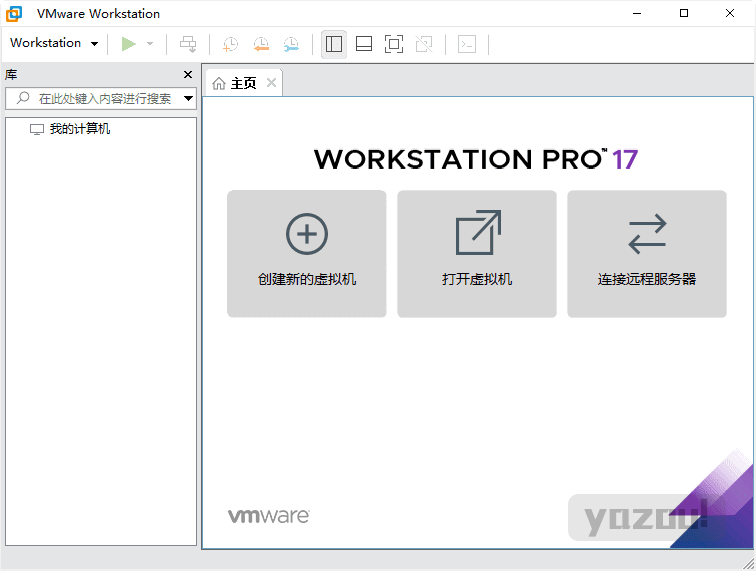
Task: Enter full screen mode icon
Action: click(394, 44)
